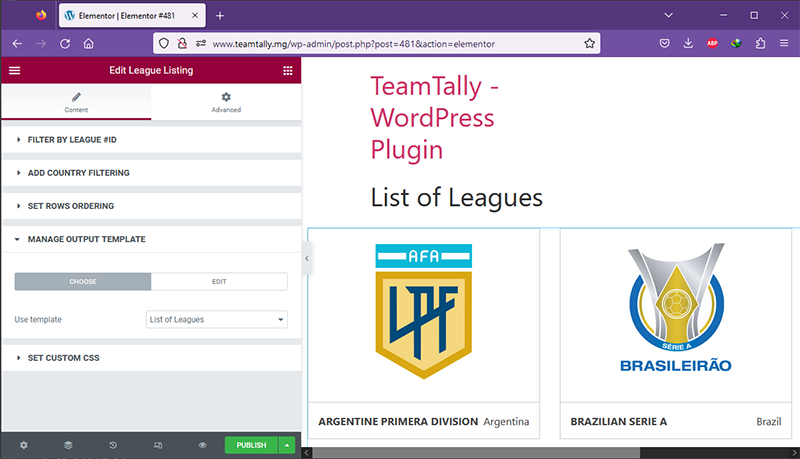Image resolution: width=800 pixels, height=459 pixels.
Task: Open save options arrow beside Publish
Action: pyautogui.click(x=287, y=445)
